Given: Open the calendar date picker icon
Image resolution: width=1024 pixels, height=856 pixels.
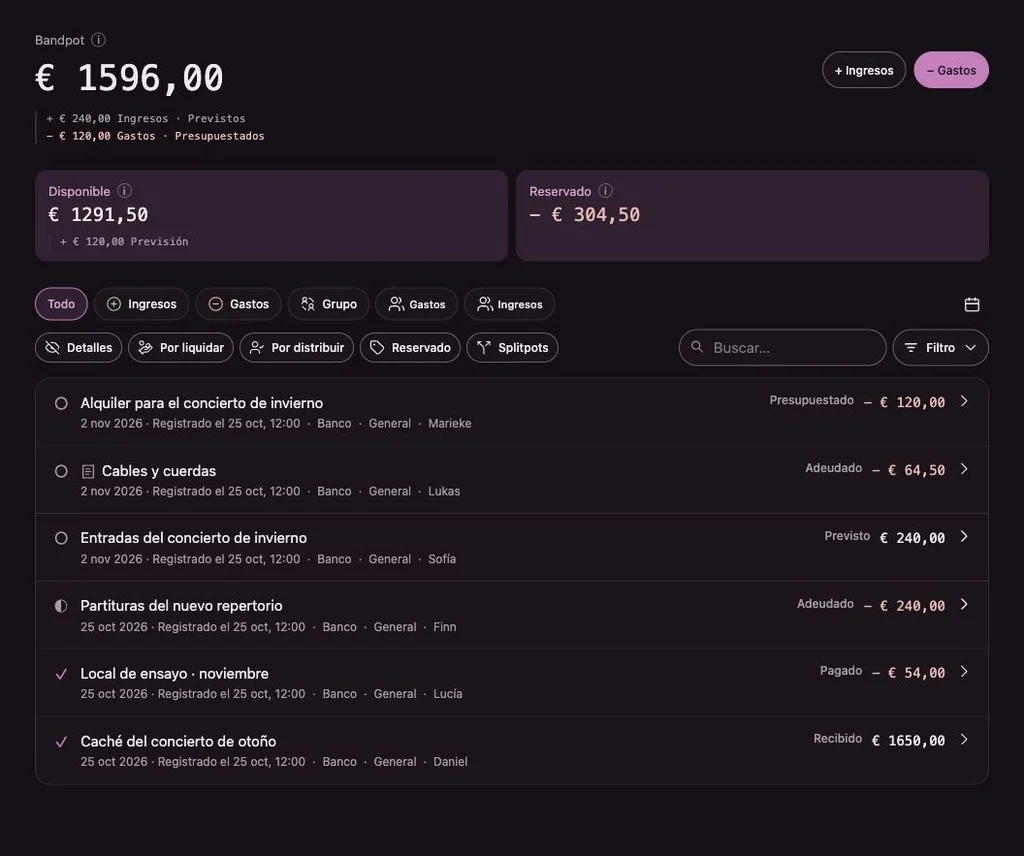Looking at the screenshot, I should [x=972, y=304].
